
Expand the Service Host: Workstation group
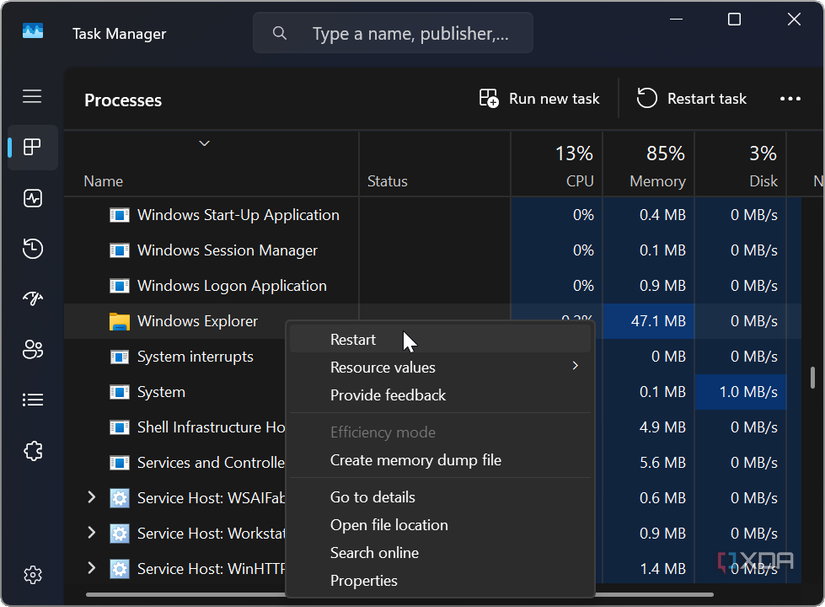pyautogui.click(x=91, y=533)
